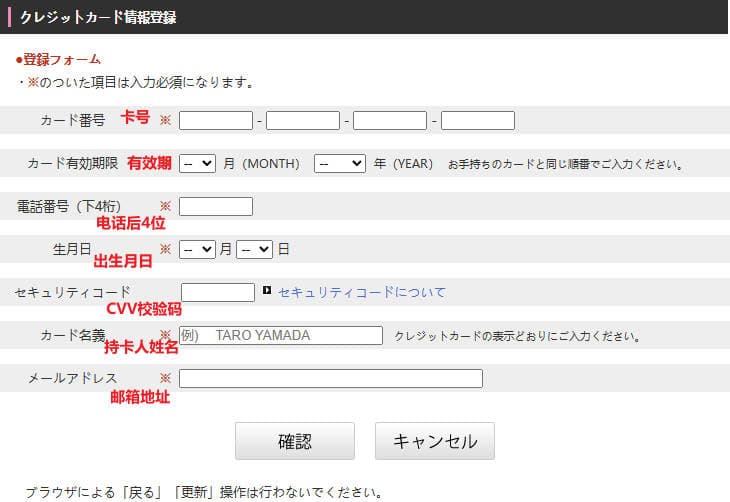The width and height of the screenshot is (730, 502).
Task: Click the メールアドレス label text
Action: tap(73, 378)
